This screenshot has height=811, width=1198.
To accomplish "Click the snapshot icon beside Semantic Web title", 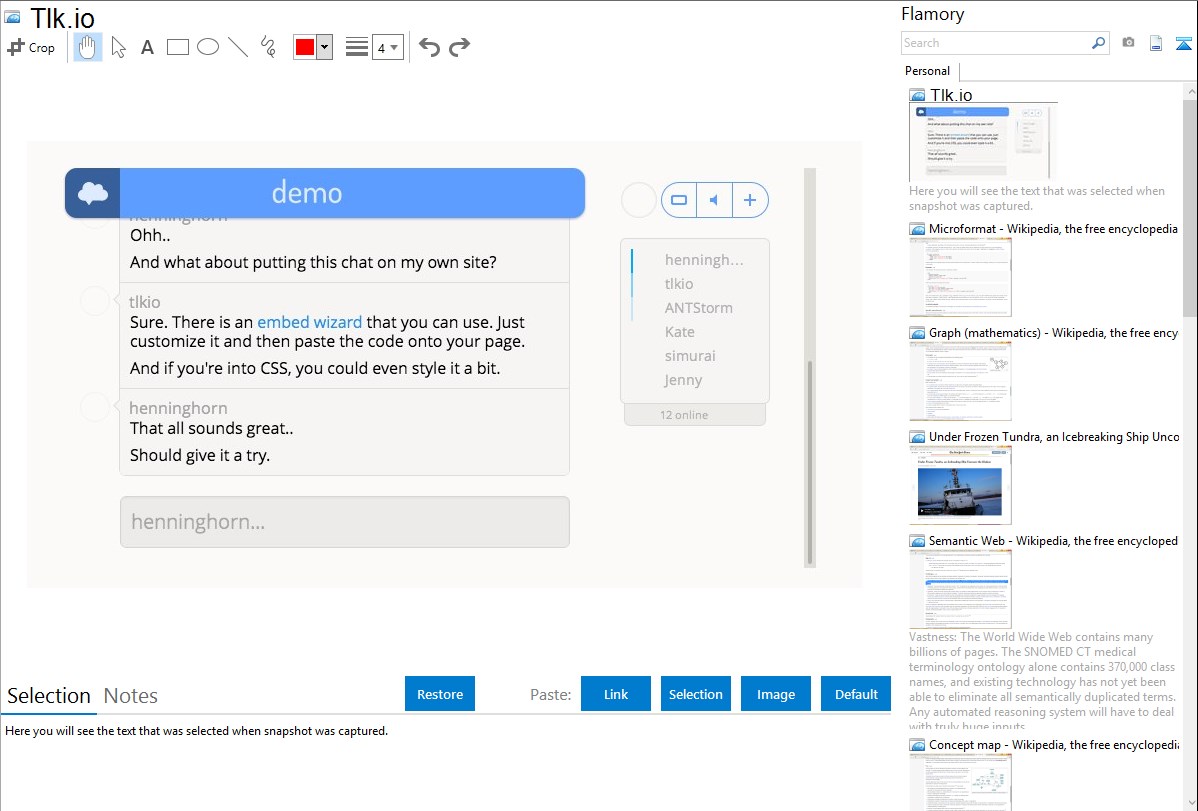I will 917,541.
